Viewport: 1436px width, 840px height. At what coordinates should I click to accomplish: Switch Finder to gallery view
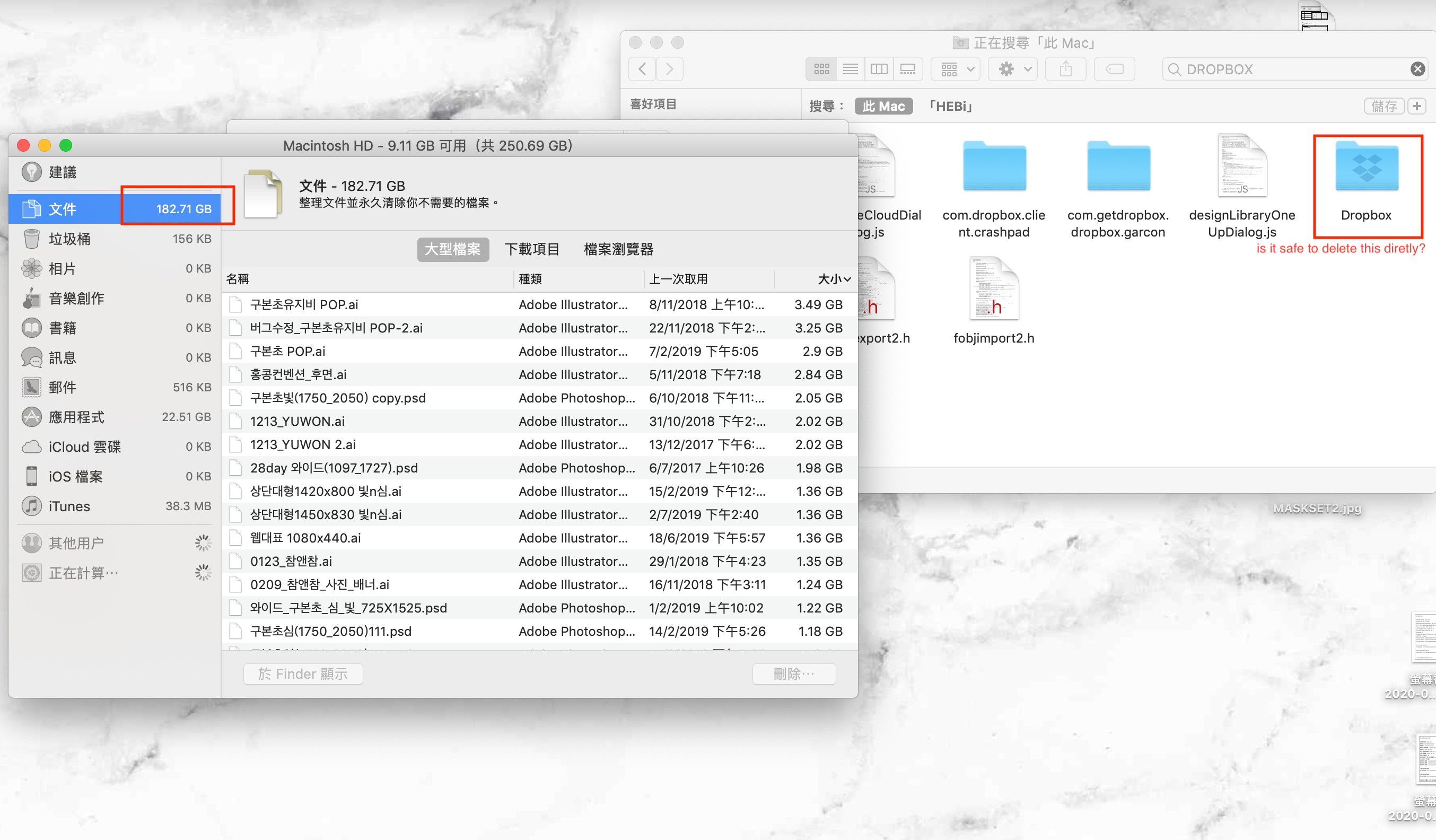[x=908, y=69]
